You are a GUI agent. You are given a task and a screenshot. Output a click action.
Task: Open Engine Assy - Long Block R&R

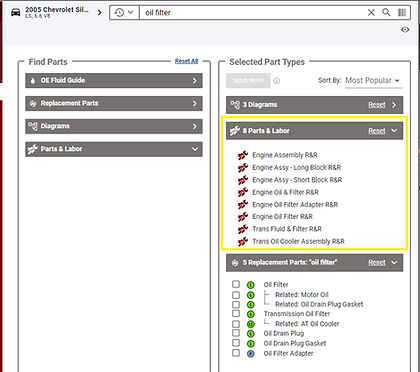tap(297, 168)
